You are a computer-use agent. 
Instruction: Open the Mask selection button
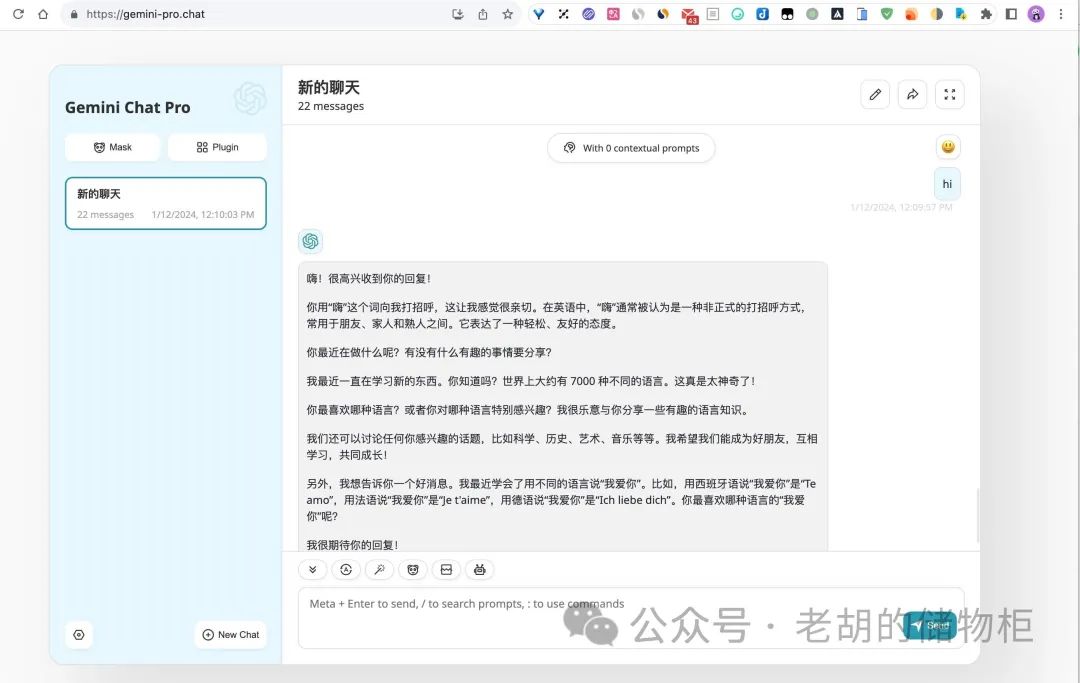[112, 147]
